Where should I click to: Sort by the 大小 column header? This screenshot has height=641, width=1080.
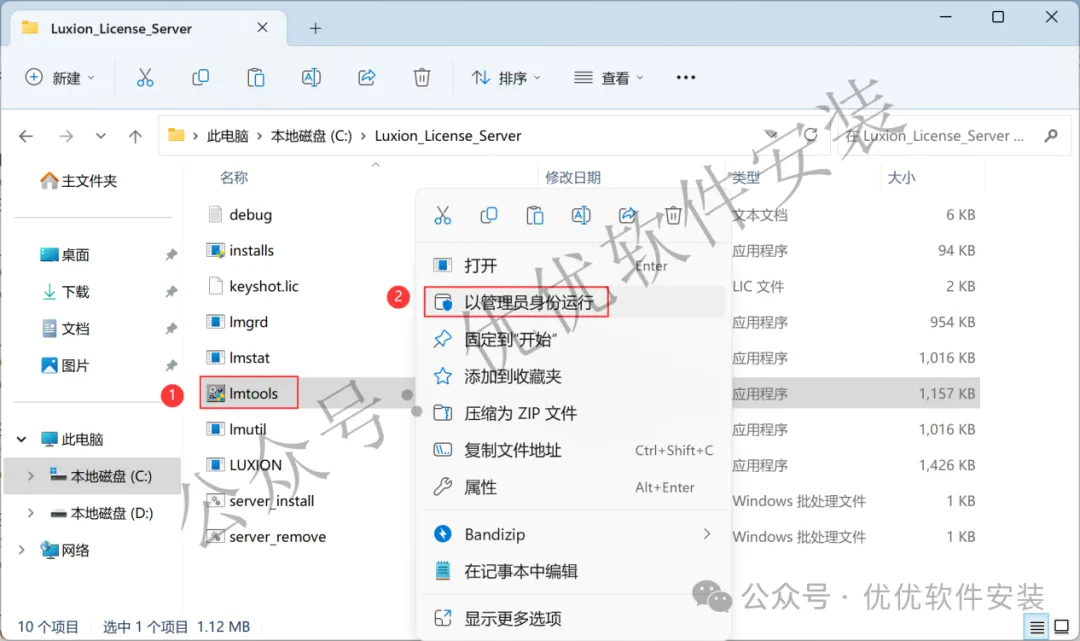pyautogui.click(x=902, y=178)
